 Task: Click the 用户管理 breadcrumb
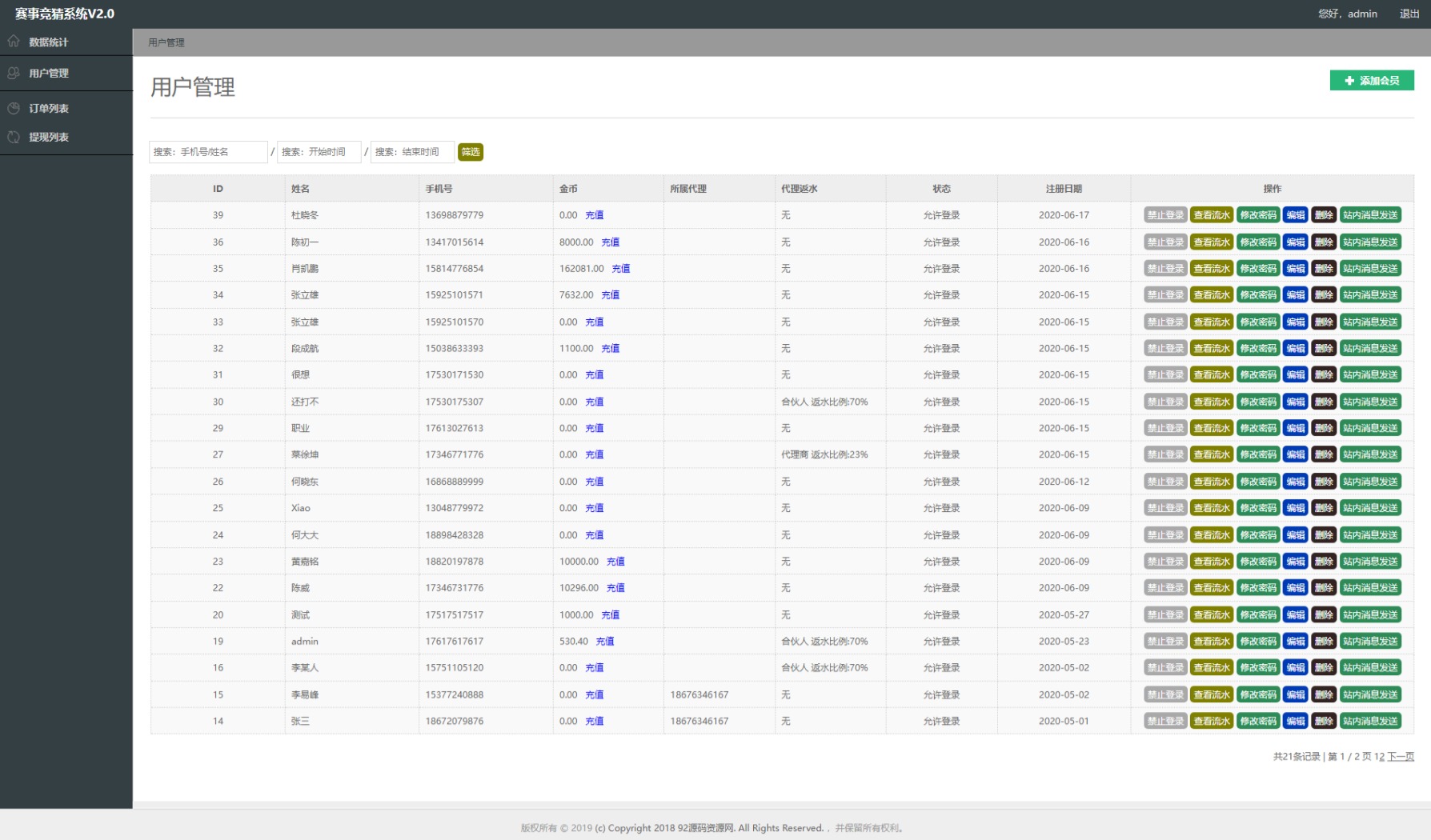166,43
